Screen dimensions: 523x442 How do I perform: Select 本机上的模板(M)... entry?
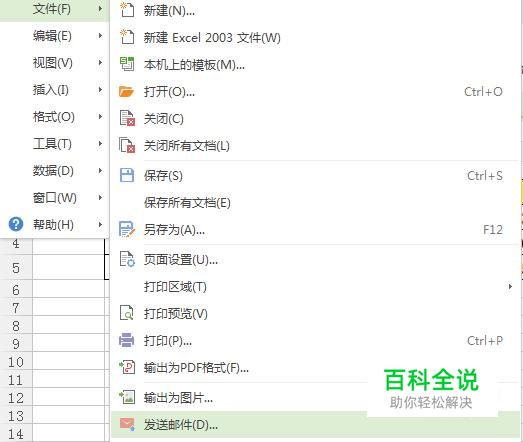tap(315, 64)
